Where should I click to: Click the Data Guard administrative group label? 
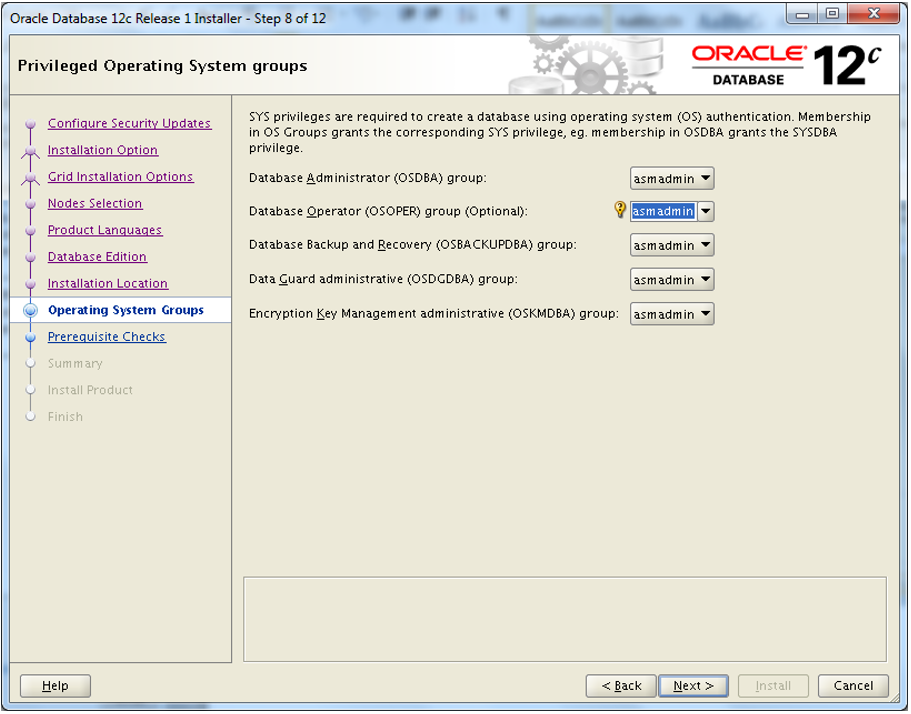[x=383, y=279]
